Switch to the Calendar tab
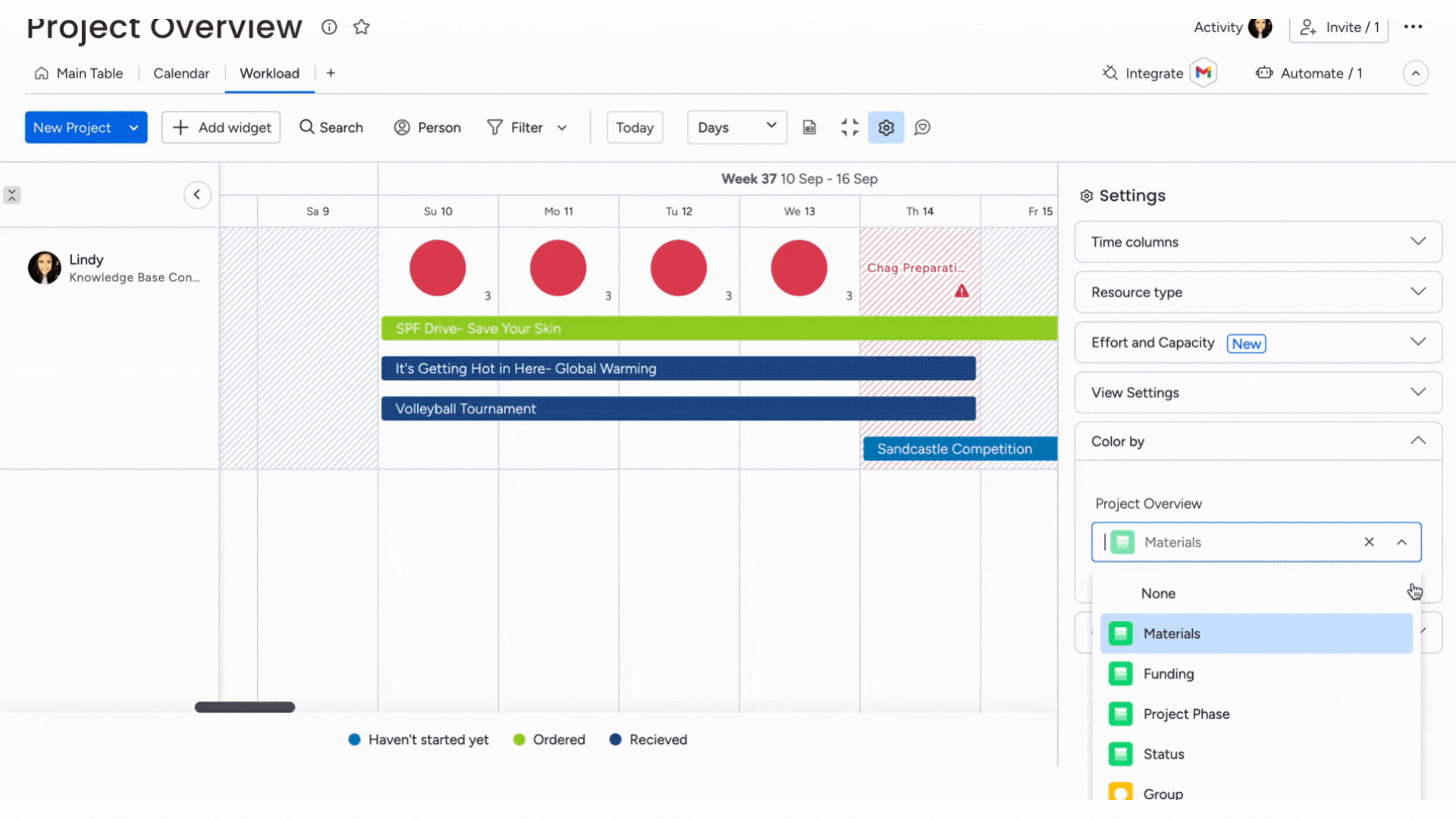The height and width of the screenshot is (819, 1456). point(181,73)
